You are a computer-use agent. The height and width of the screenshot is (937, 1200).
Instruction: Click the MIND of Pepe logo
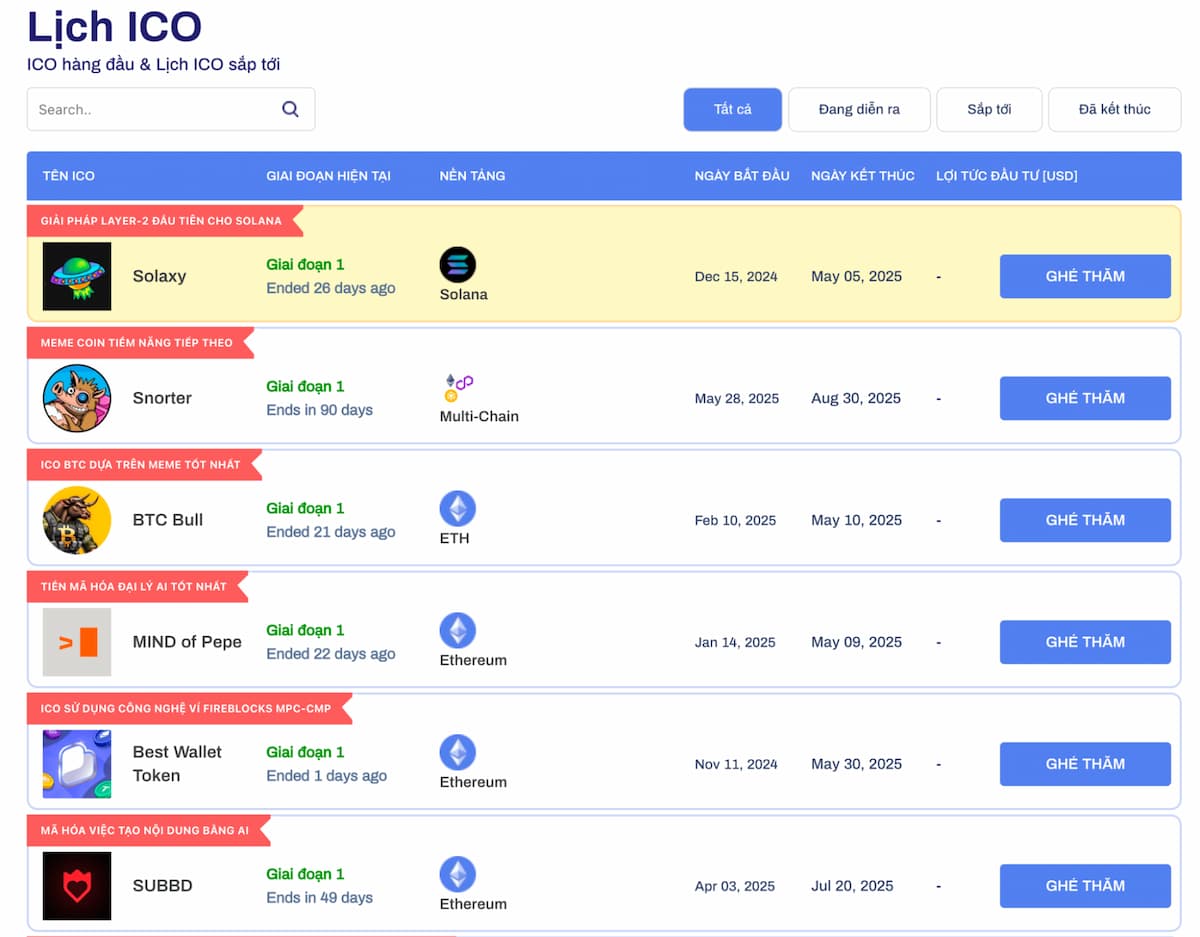pyautogui.click(x=77, y=642)
